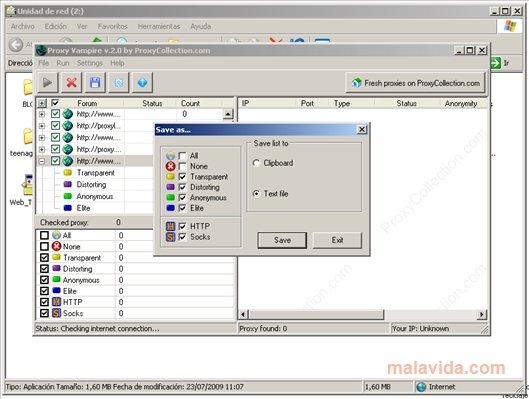Open the Run menu in Proxy Vampire

[63, 63]
